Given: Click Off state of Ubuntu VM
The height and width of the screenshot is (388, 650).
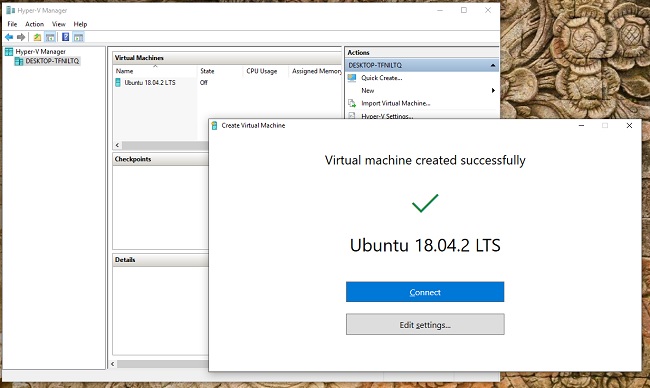Looking at the screenshot, I should pos(204,82).
